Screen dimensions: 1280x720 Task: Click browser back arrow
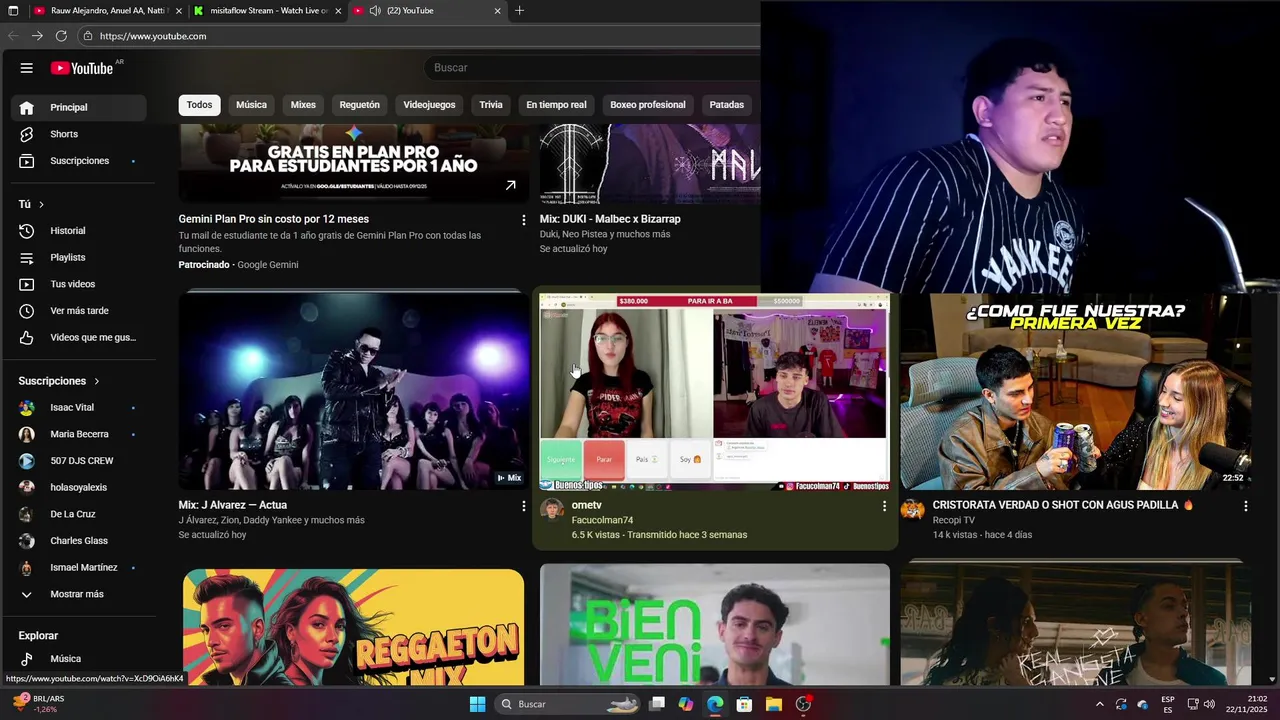click(x=13, y=36)
